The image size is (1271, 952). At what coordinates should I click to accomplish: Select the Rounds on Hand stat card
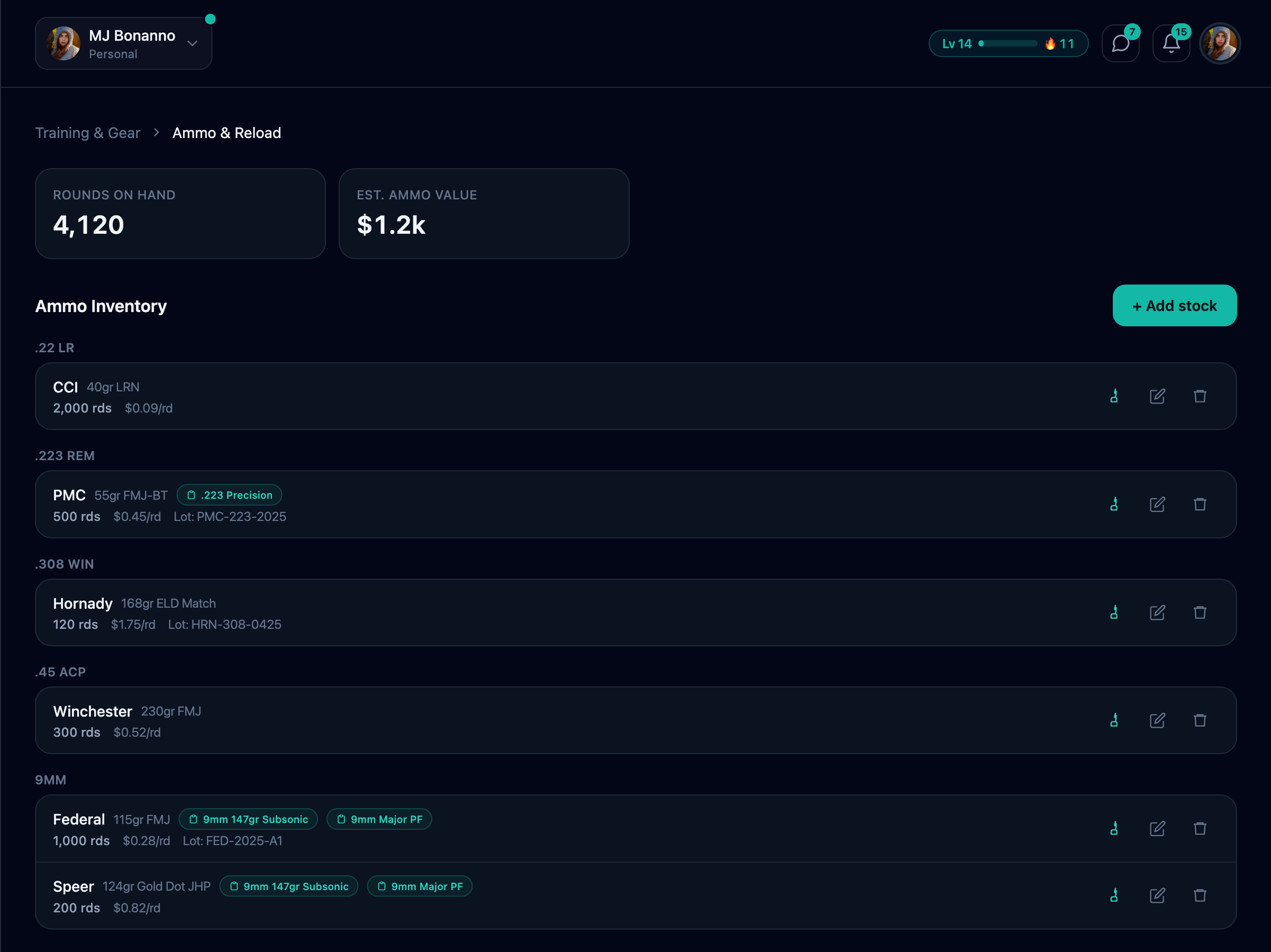point(180,214)
